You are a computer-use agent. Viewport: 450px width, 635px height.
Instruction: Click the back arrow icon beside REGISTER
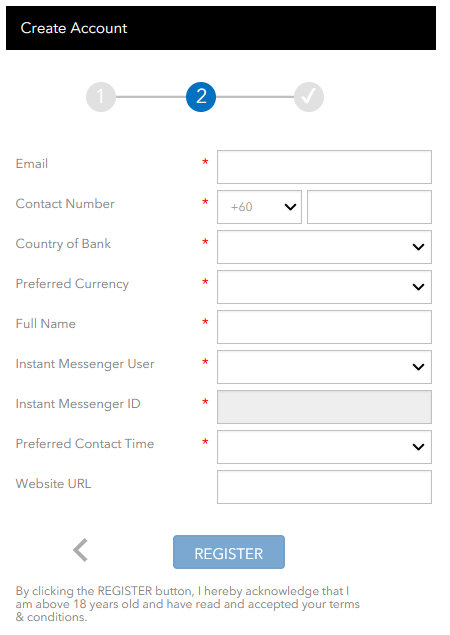[x=80, y=550]
